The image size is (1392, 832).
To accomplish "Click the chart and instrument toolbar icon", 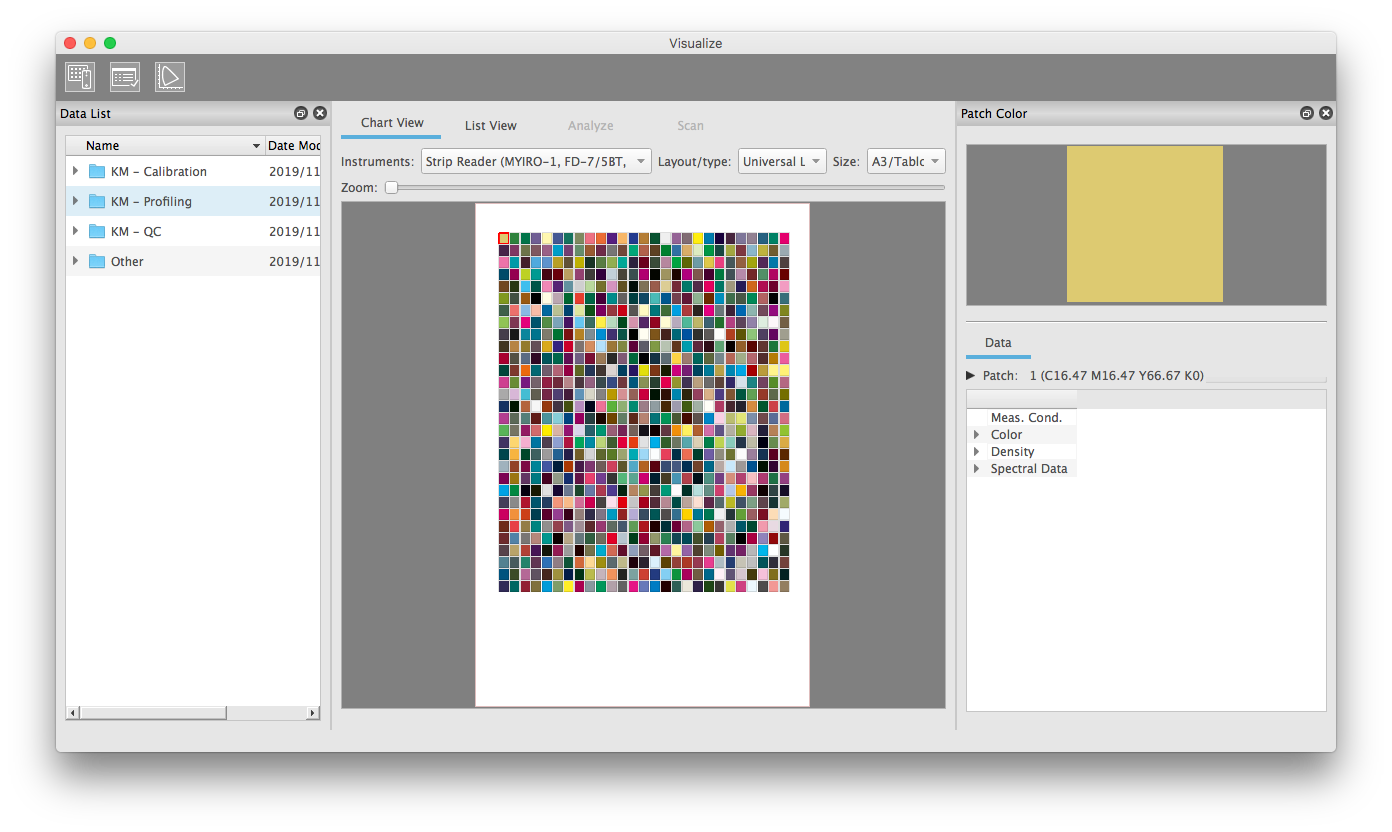I will click(80, 77).
